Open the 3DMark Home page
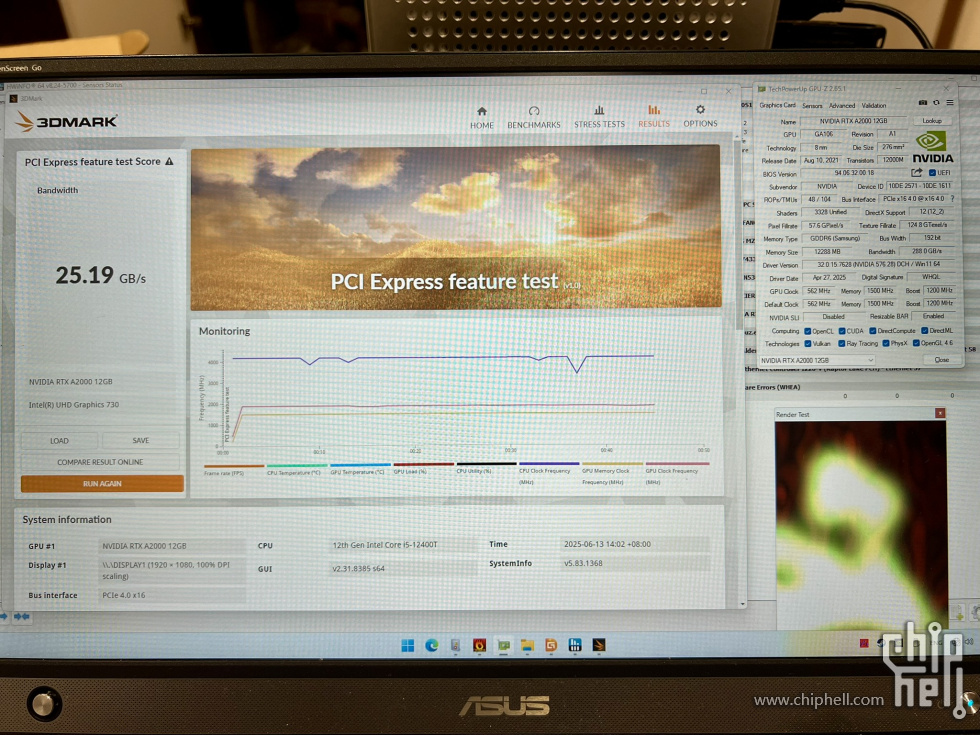 point(482,117)
